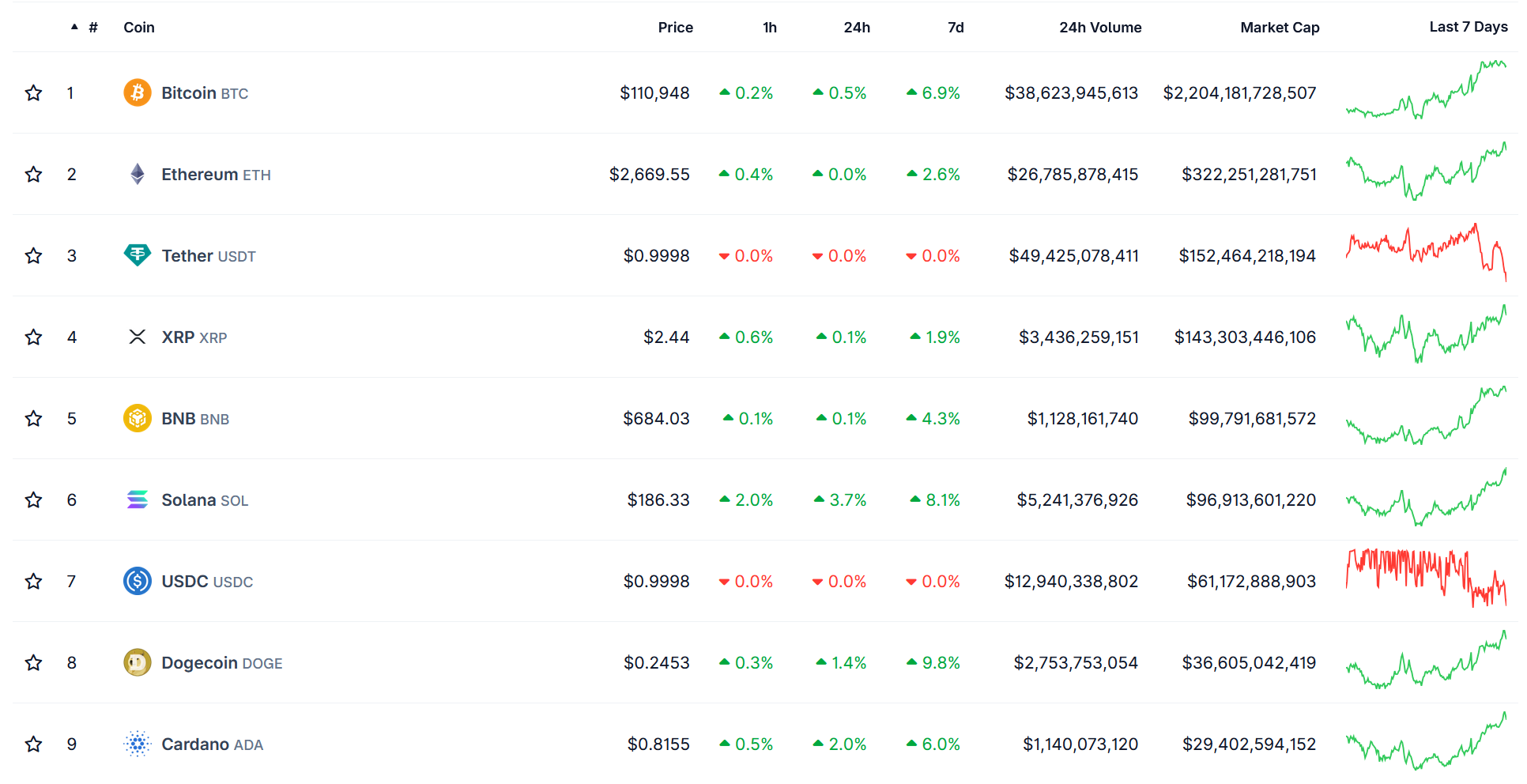Add Solana to watchlist star

33,500
